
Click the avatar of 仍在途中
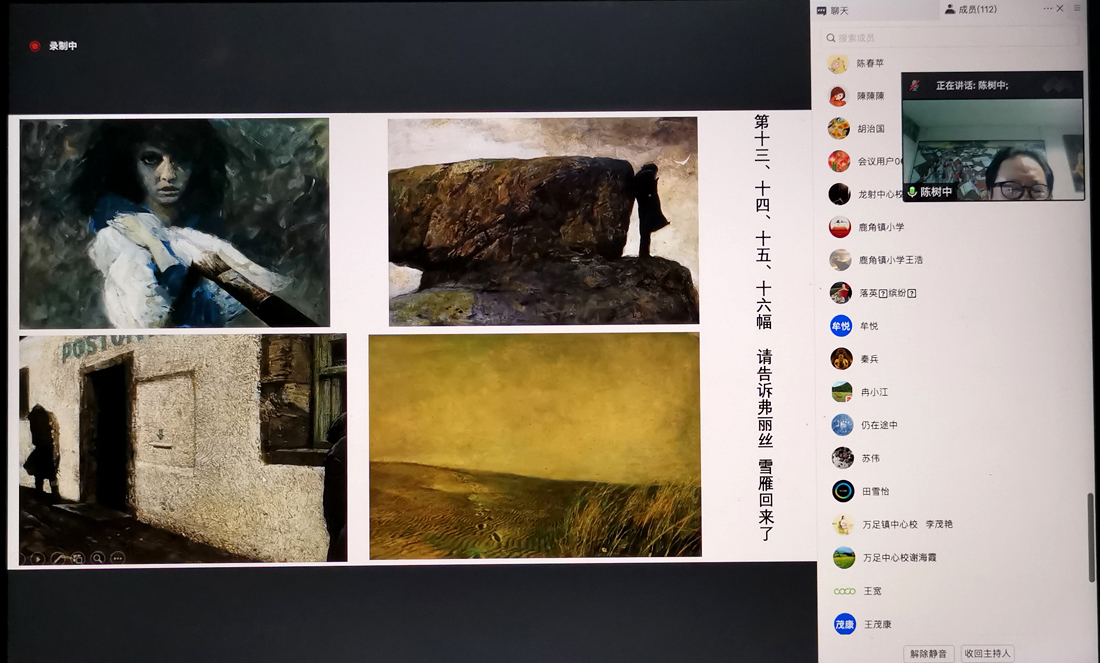[x=842, y=424]
